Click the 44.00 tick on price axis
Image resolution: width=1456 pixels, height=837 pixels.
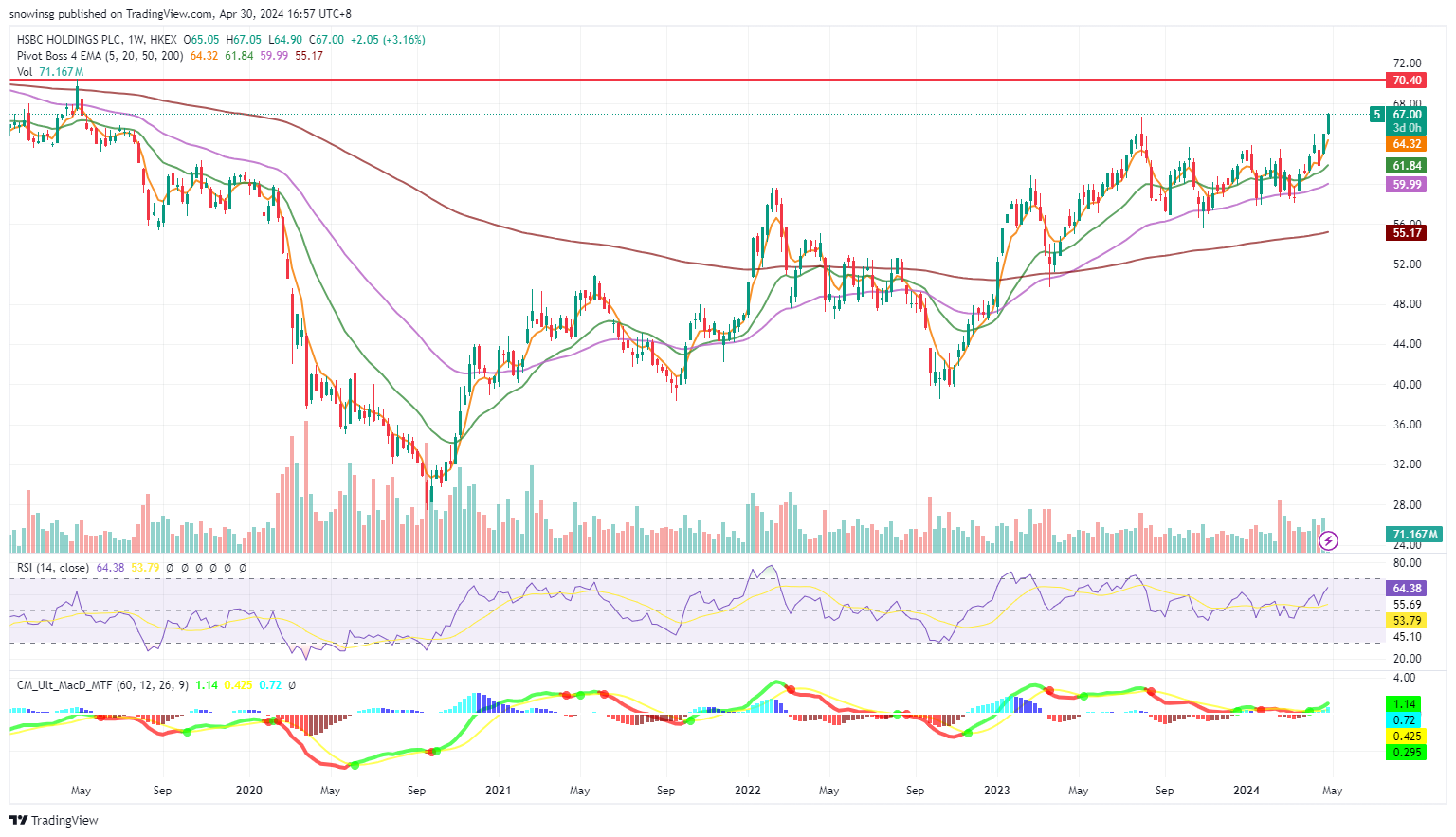(x=1407, y=344)
